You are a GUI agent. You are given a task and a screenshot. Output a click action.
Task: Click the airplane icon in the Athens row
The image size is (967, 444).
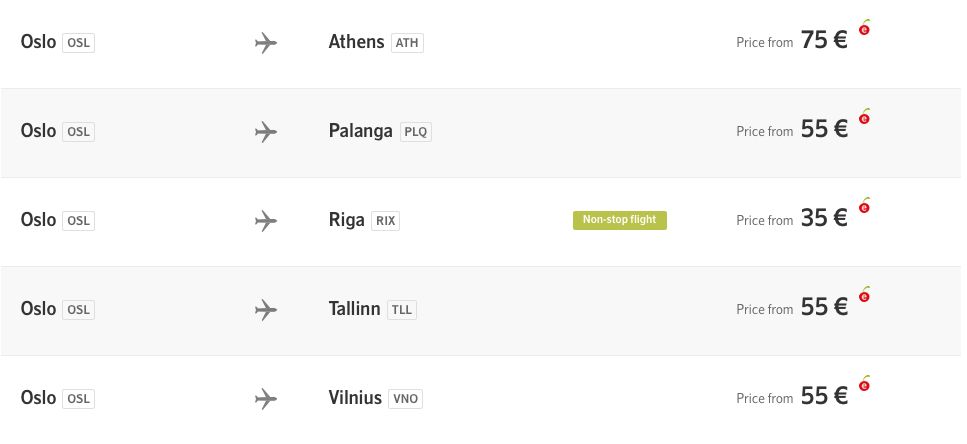(x=266, y=43)
